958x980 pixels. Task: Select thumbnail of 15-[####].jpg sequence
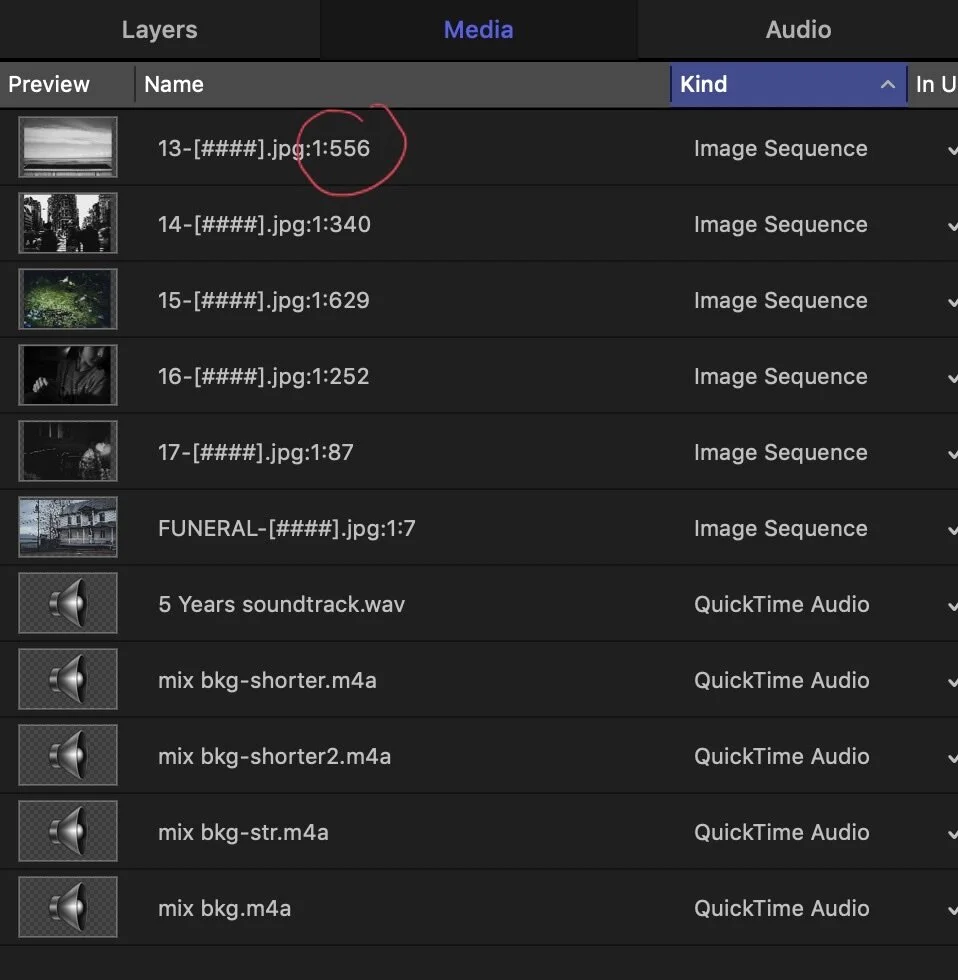coord(67,299)
